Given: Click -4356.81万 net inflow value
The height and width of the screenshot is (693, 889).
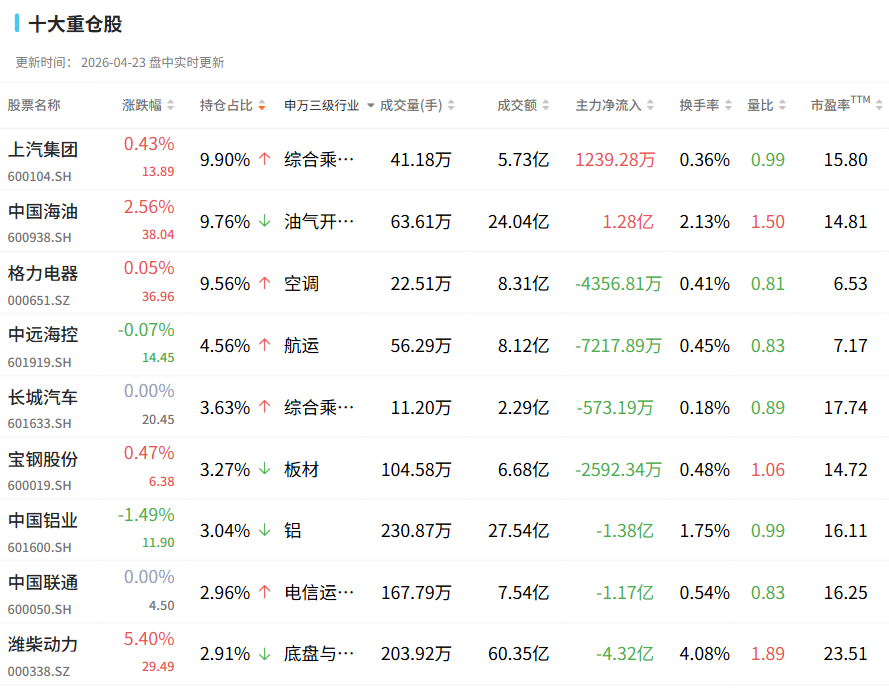Looking at the screenshot, I should pos(619,284).
